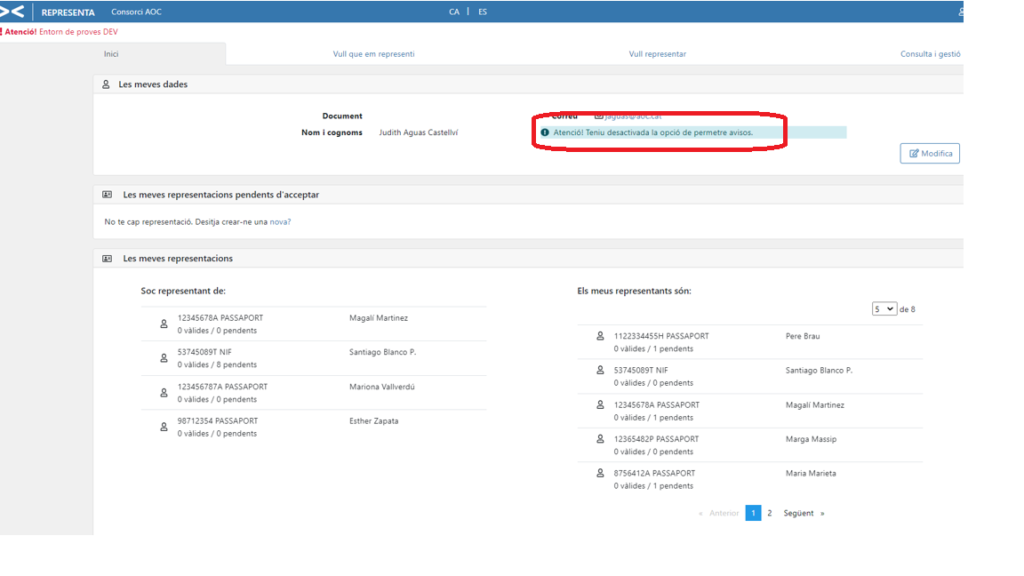Click the AOC logo icon in header

coord(12,12)
